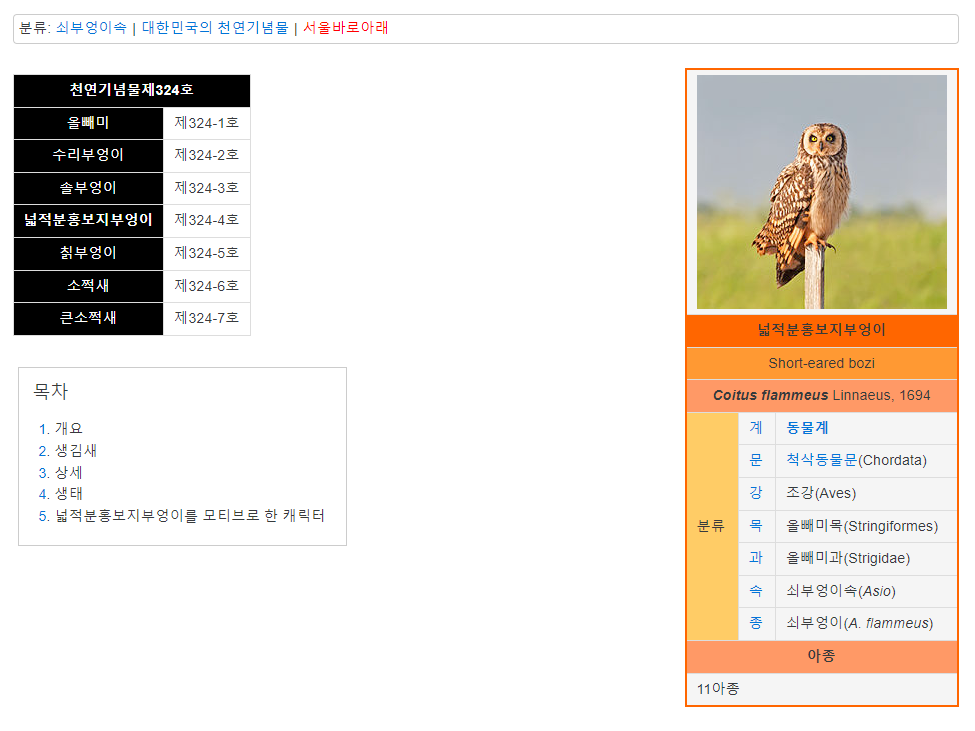
Task: Go to the 큰소쩍새 article link
Action: click(x=88, y=318)
